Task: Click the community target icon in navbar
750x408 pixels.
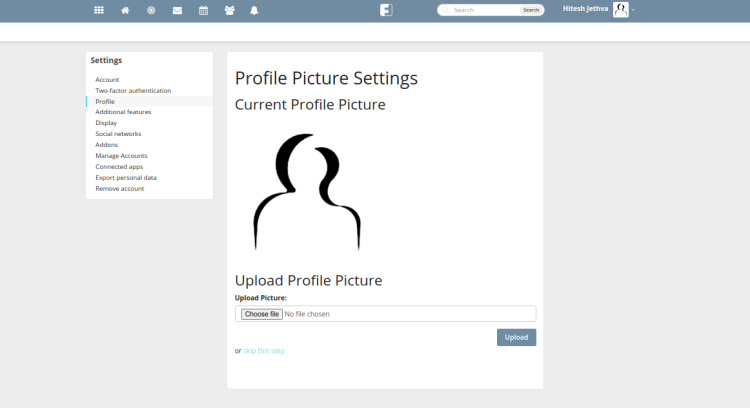Action: [151, 10]
